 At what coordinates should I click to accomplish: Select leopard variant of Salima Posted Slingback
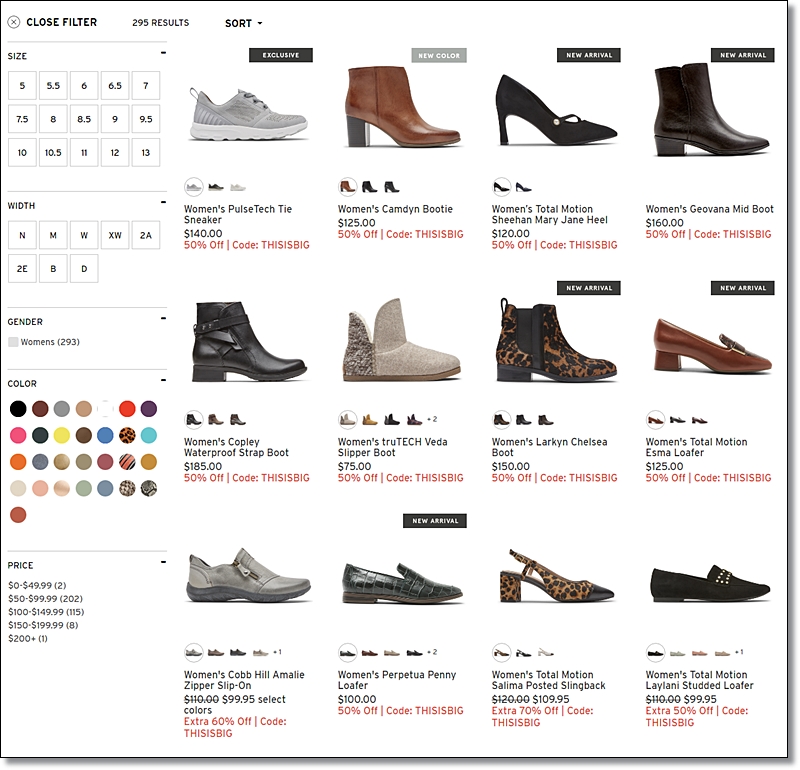502,652
